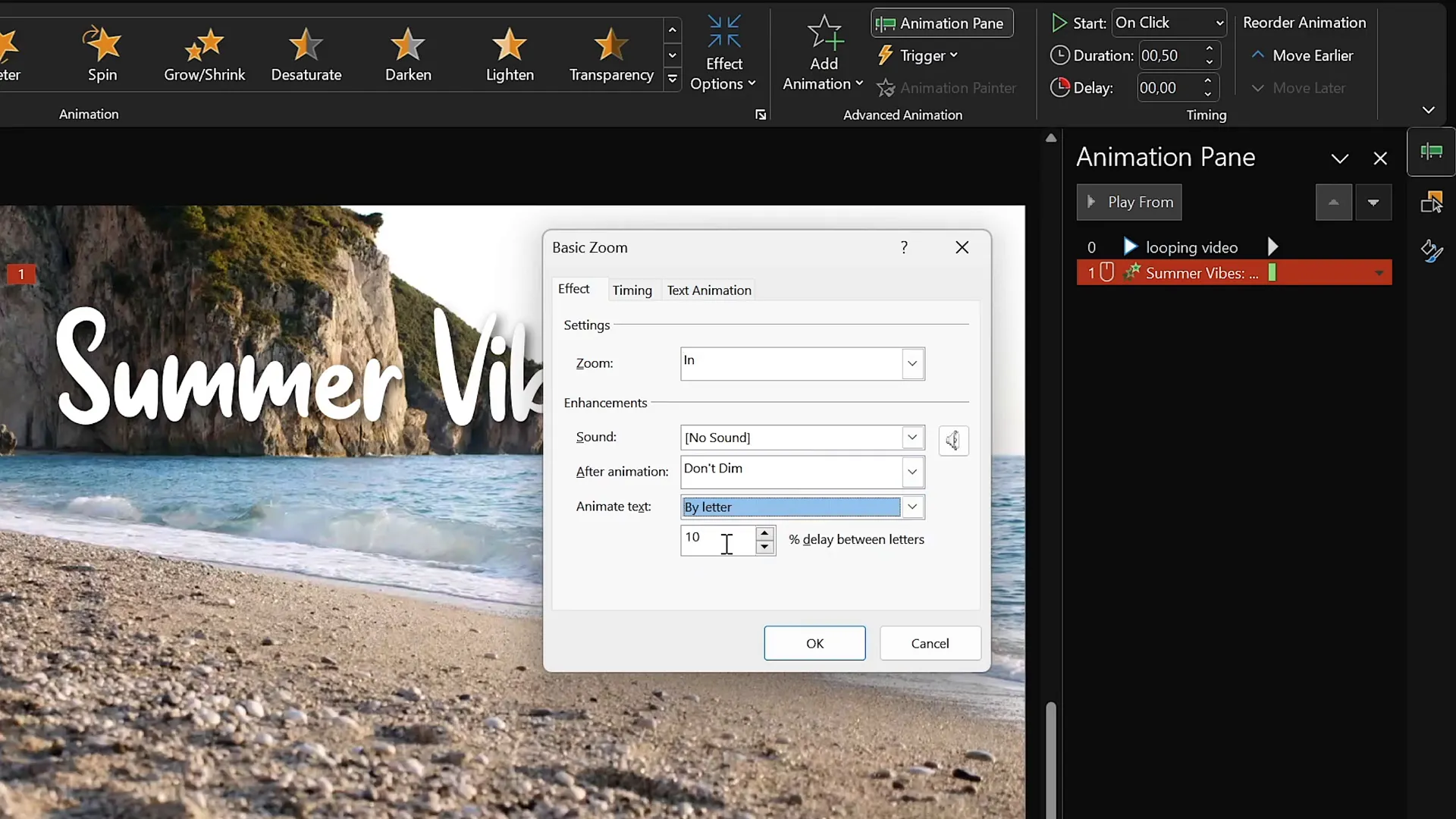Open Animation group dialog launcher
Image resolution: width=1456 pixels, height=819 pixels.
[x=761, y=115]
